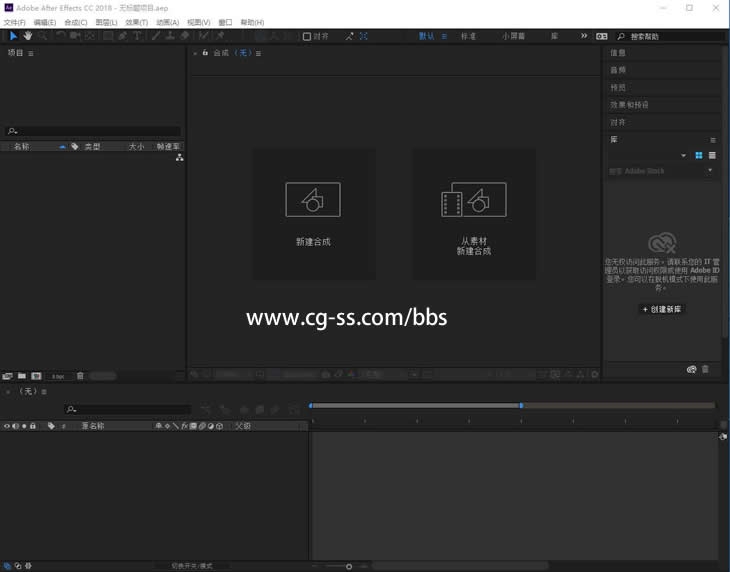Image resolution: width=730 pixels, height=572 pixels.
Task: Toggle the composition panel lock icon
Action: click(x=206, y=53)
